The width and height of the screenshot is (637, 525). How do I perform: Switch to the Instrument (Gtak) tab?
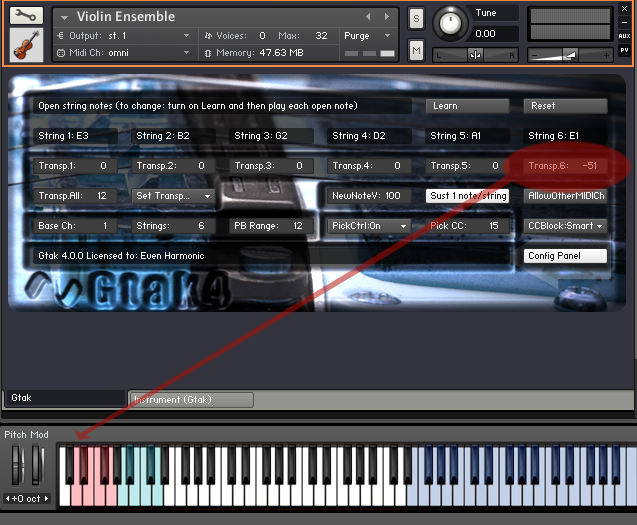click(190, 400)
